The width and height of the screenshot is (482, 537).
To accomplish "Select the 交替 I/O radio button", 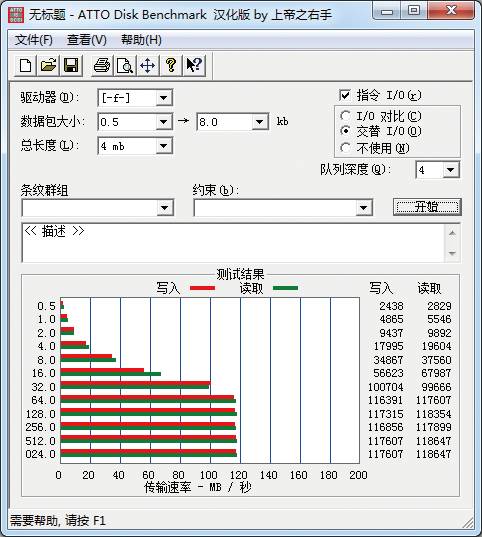I will pos(345,131).
